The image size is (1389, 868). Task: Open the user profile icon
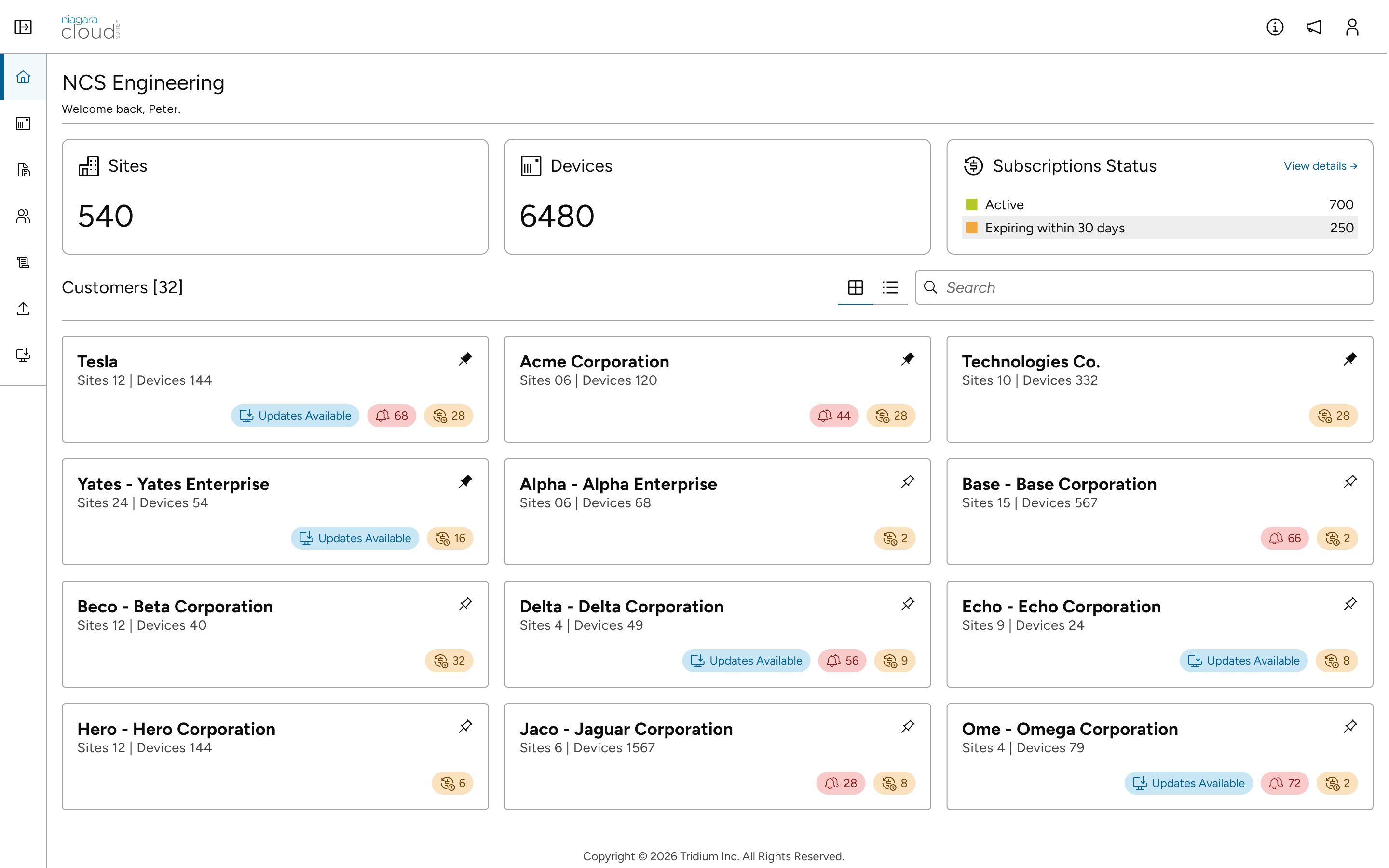1352,27
